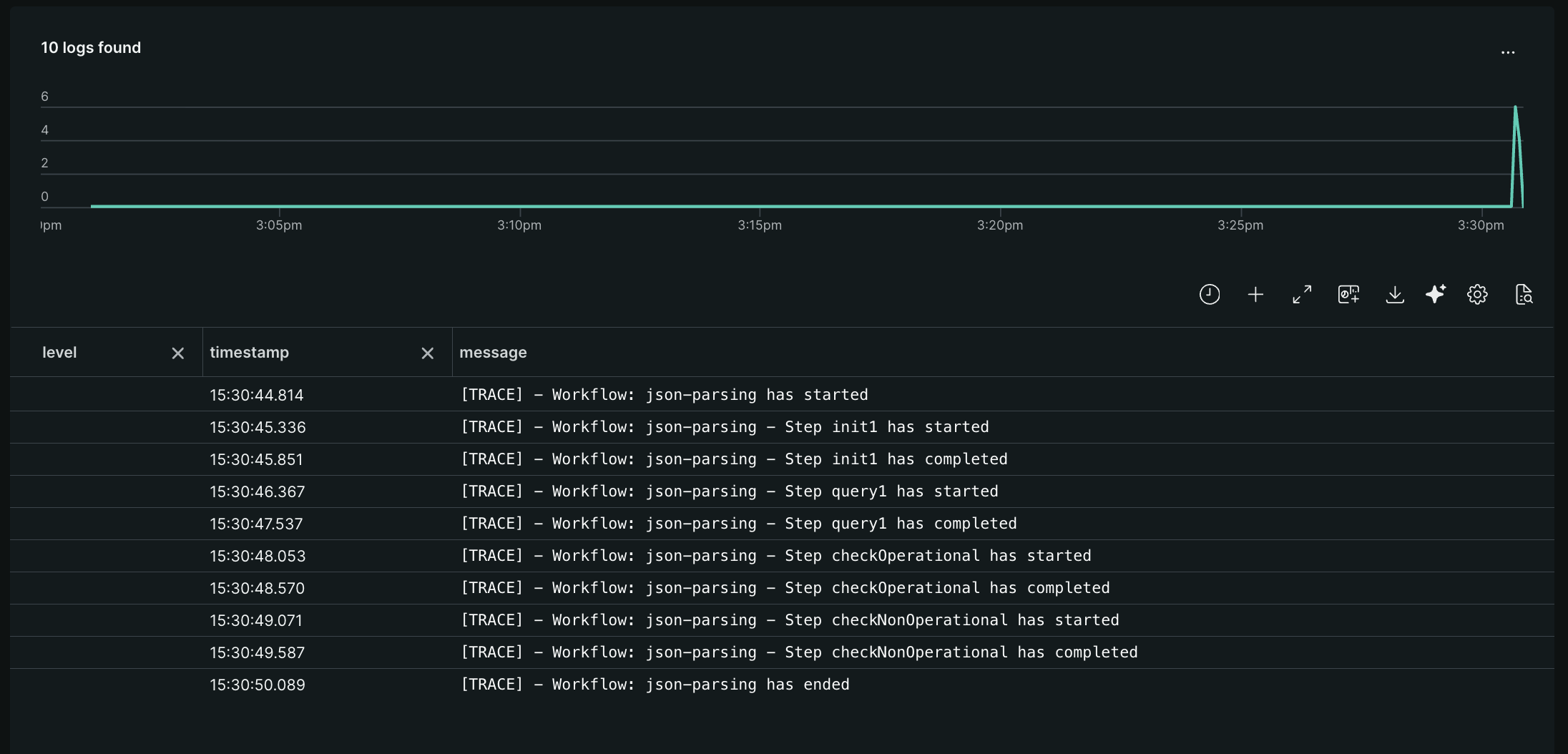This screenshot has width=1568, height=754.
Task: Open the 'Step query1 has started' log row
Action: click(x=729, y=491)
